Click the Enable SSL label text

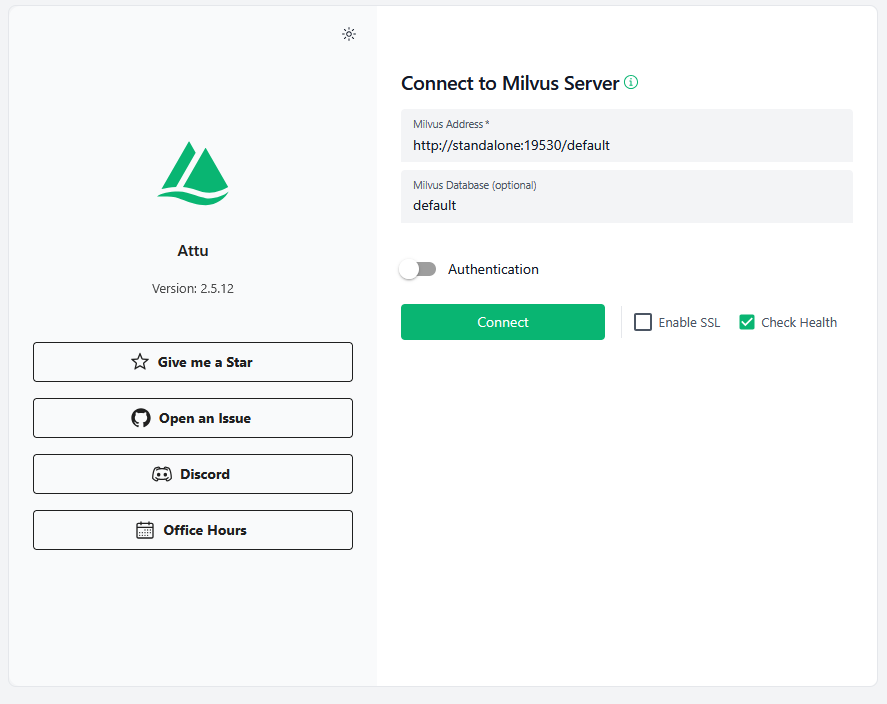689,322
